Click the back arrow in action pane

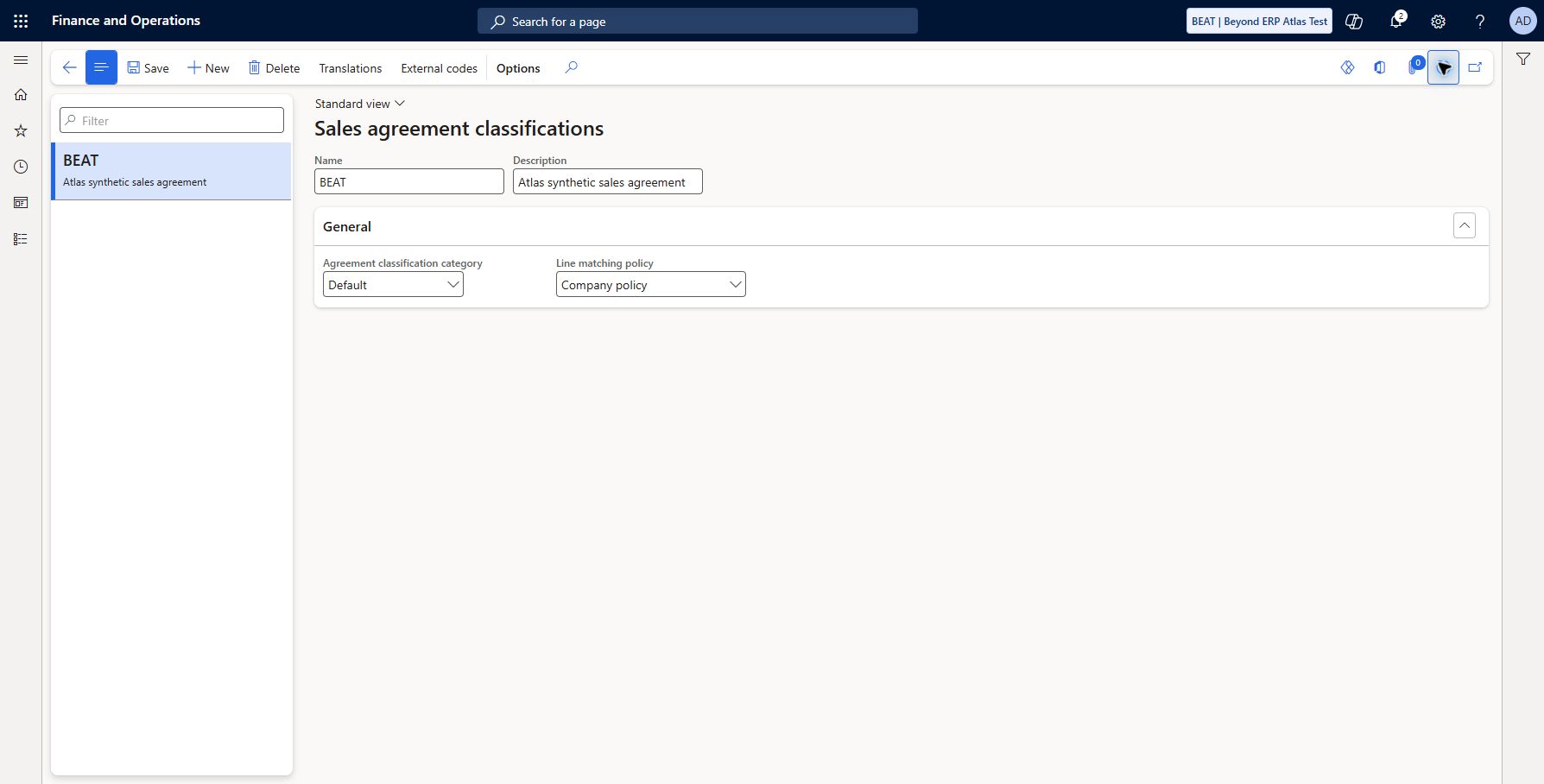tap(69, 67)
